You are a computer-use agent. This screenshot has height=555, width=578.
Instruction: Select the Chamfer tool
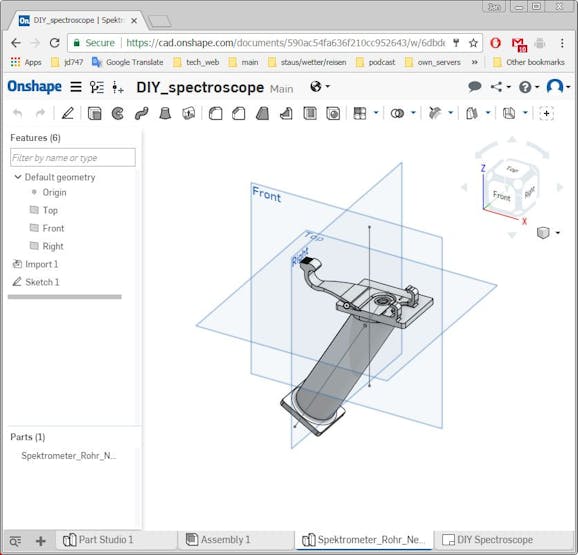point(238,113)
